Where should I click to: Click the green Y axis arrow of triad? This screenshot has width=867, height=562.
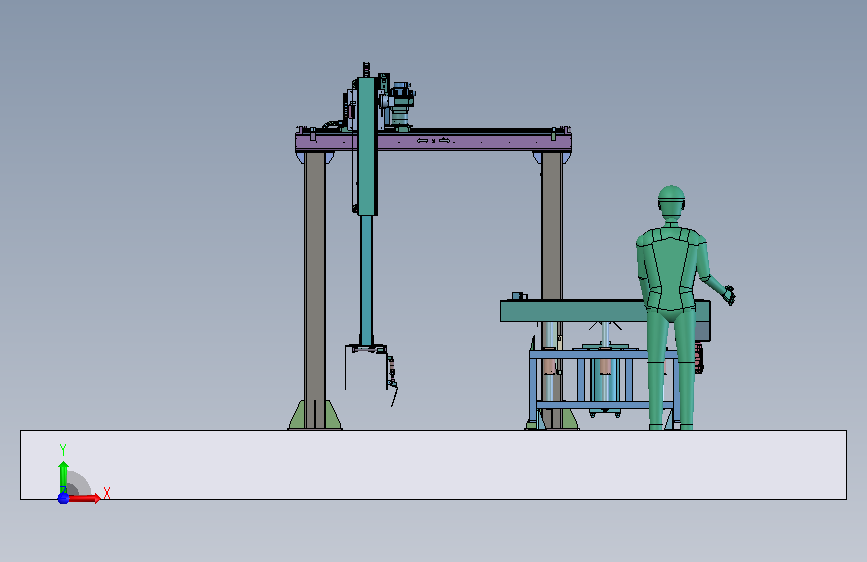(x=63, y=477)
